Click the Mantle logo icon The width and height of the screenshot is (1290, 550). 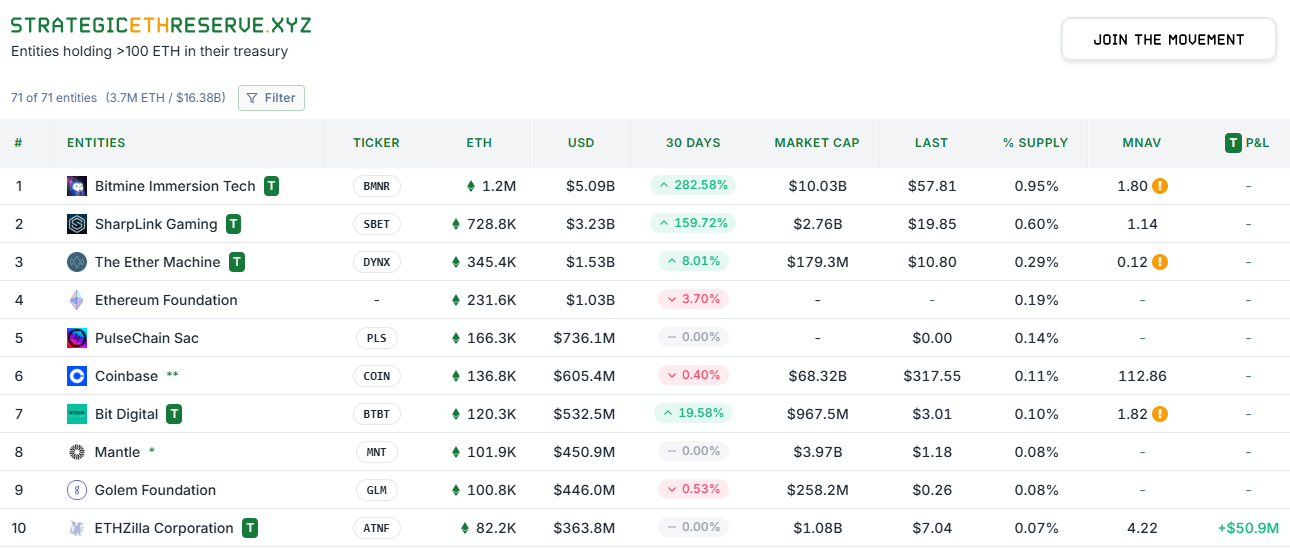[77, 452]
